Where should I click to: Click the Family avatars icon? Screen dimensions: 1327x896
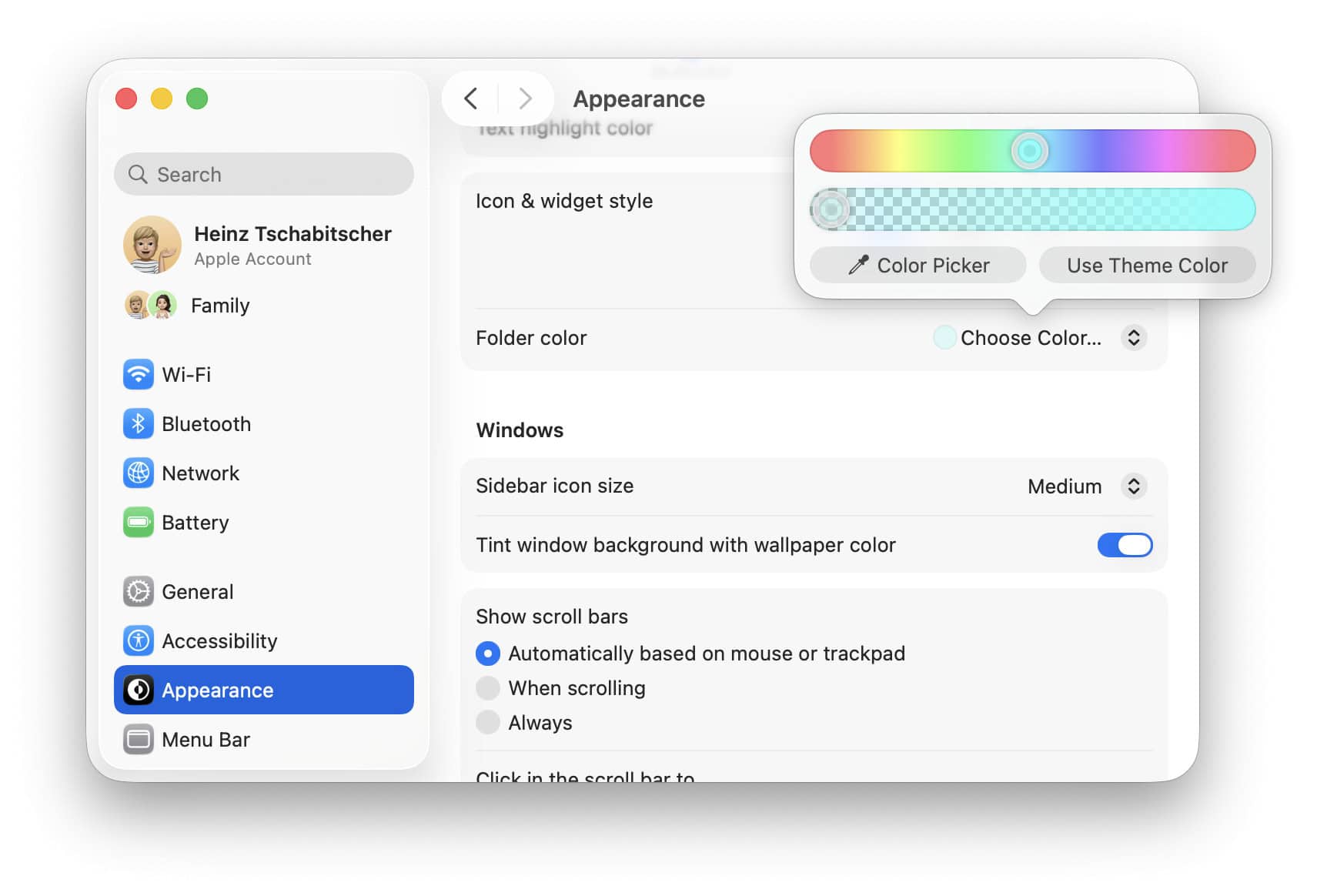[x=151, y=306]
